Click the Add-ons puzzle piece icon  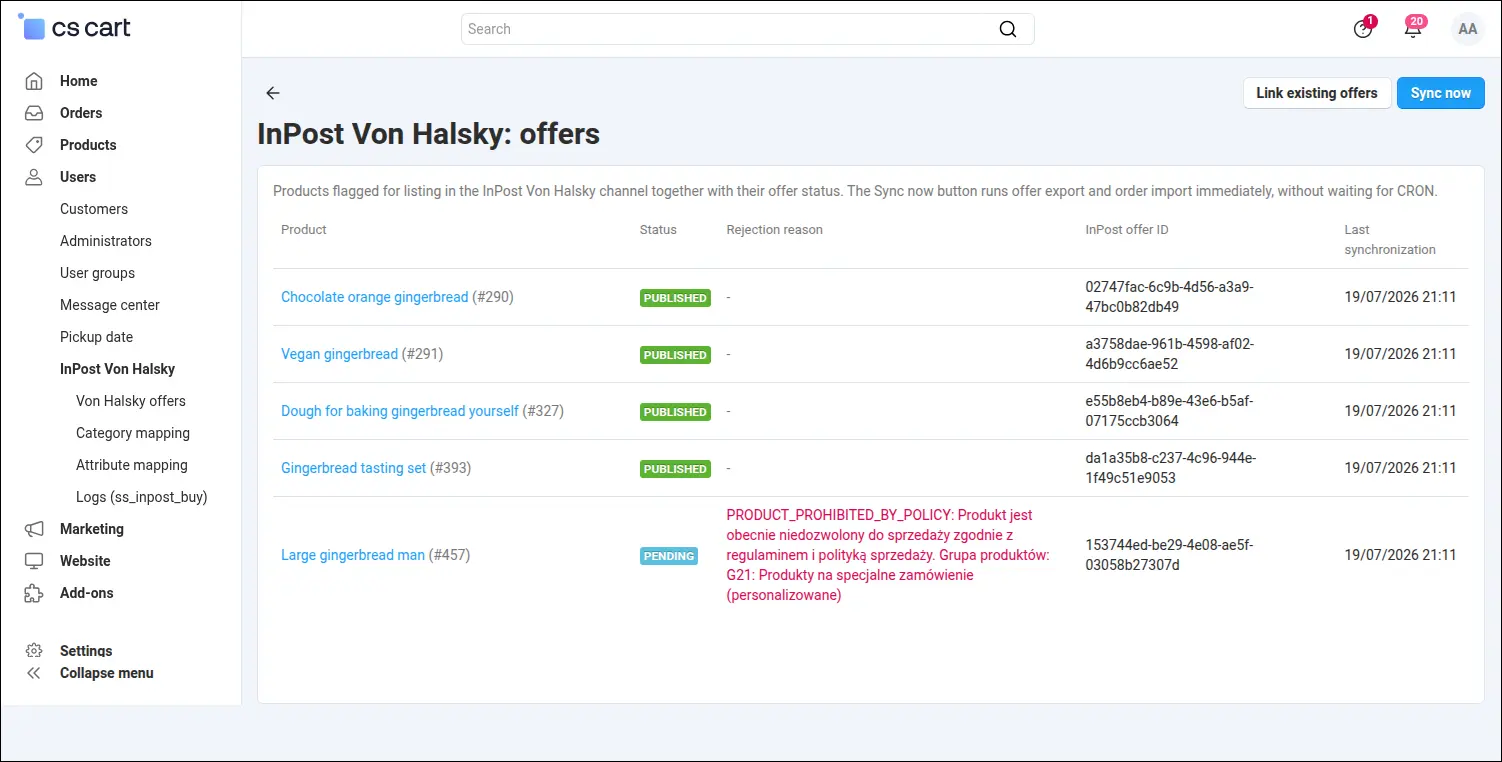tap(34, 593)
